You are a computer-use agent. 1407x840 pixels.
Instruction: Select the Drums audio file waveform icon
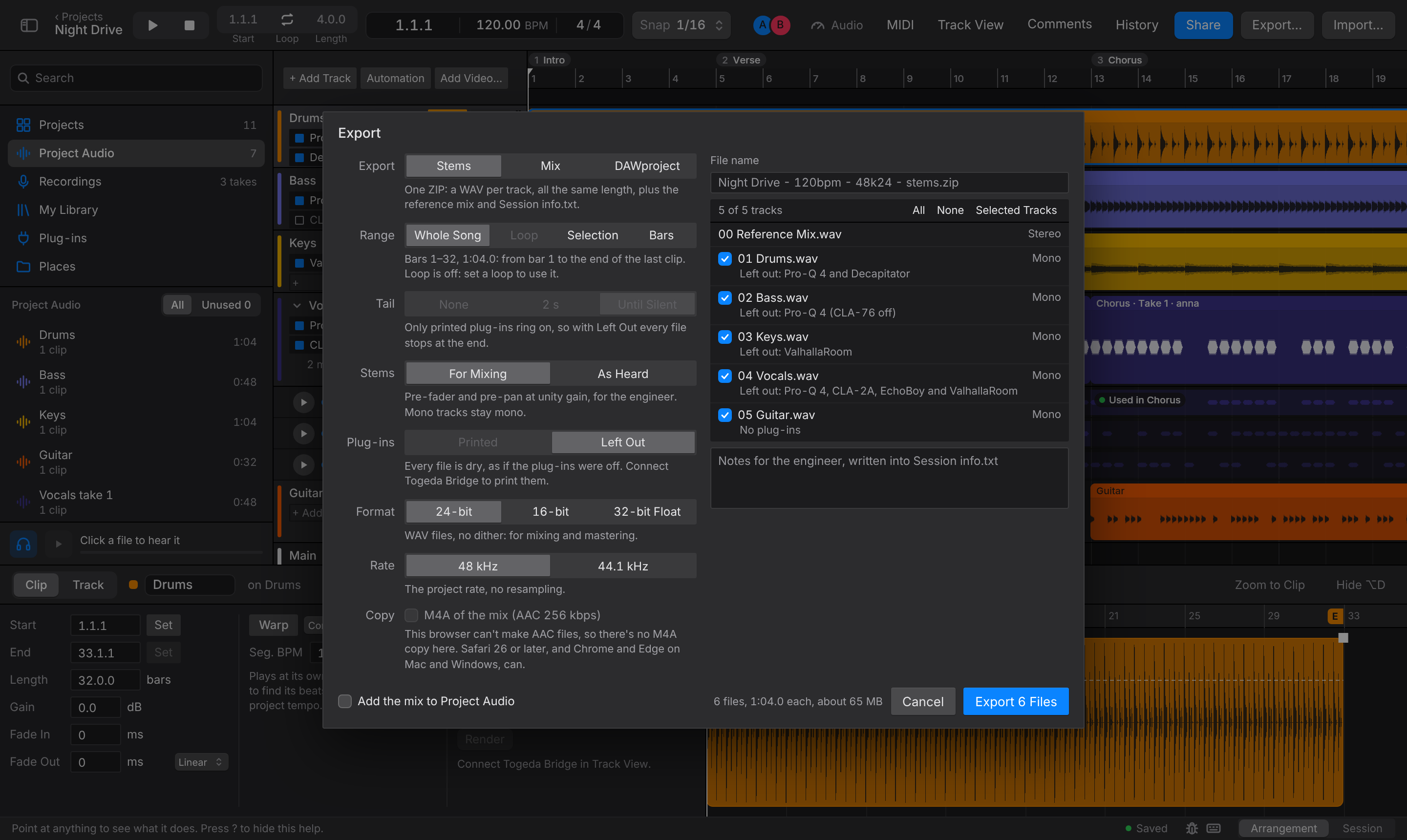[x=23, y=342]
